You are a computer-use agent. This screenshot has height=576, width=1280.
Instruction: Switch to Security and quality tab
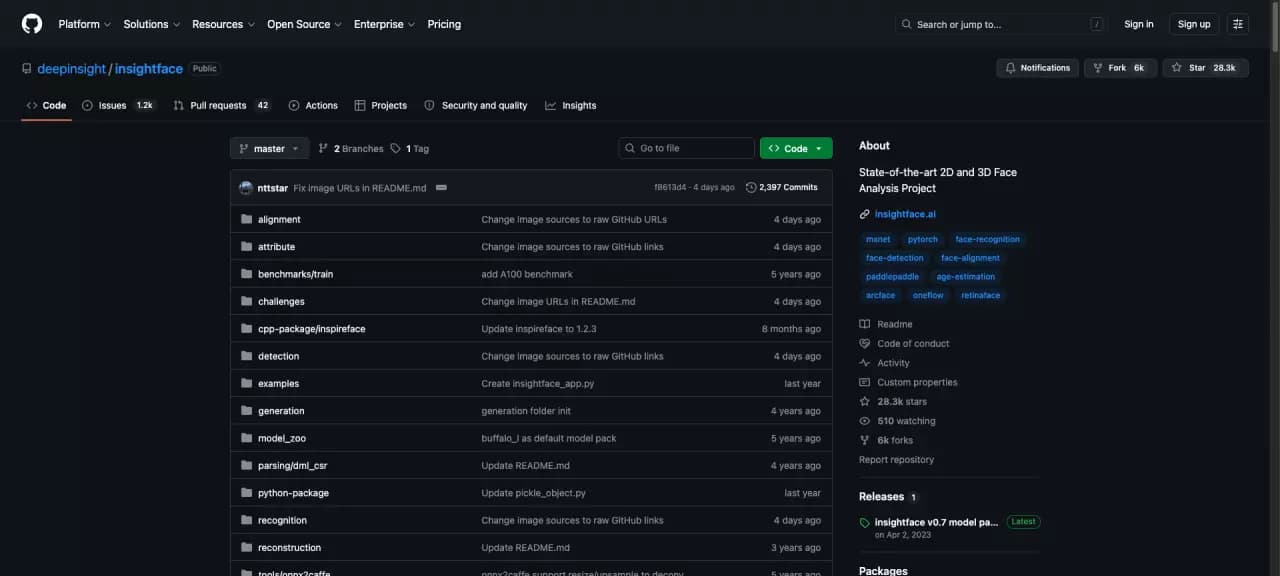coord(476,105)
